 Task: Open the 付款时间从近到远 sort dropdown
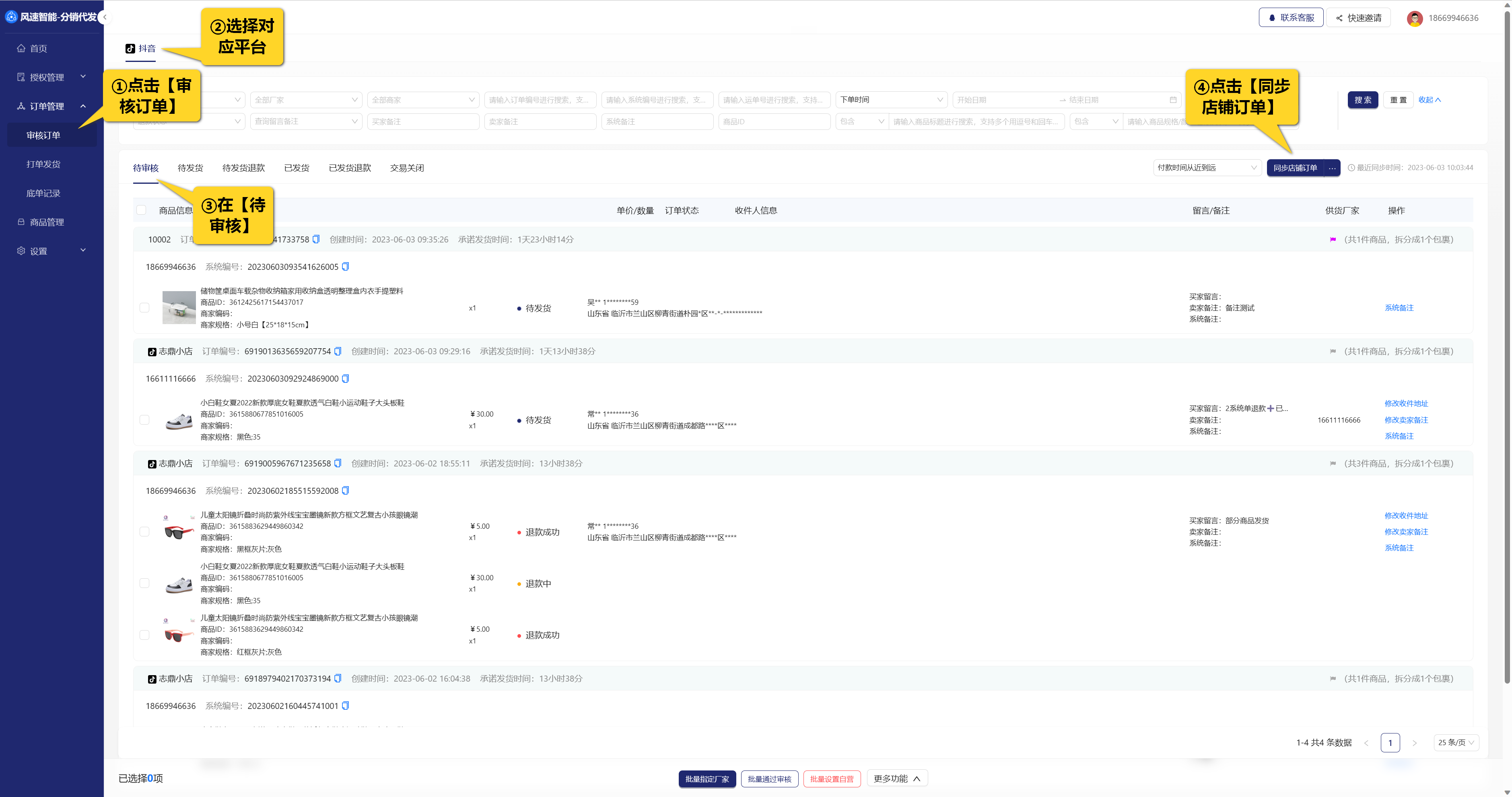point(1206,168)
